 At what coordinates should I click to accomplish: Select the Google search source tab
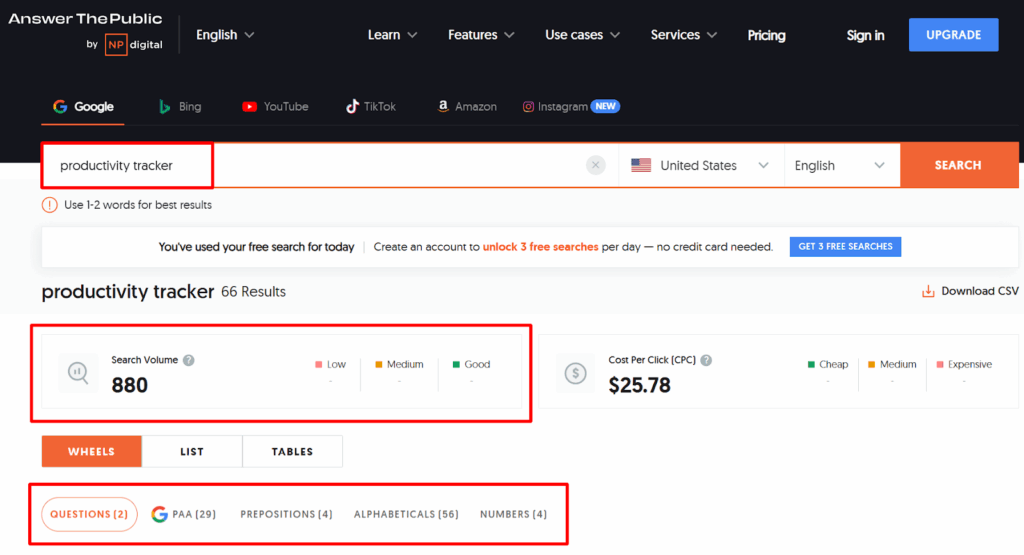click(x=83, y=106)
